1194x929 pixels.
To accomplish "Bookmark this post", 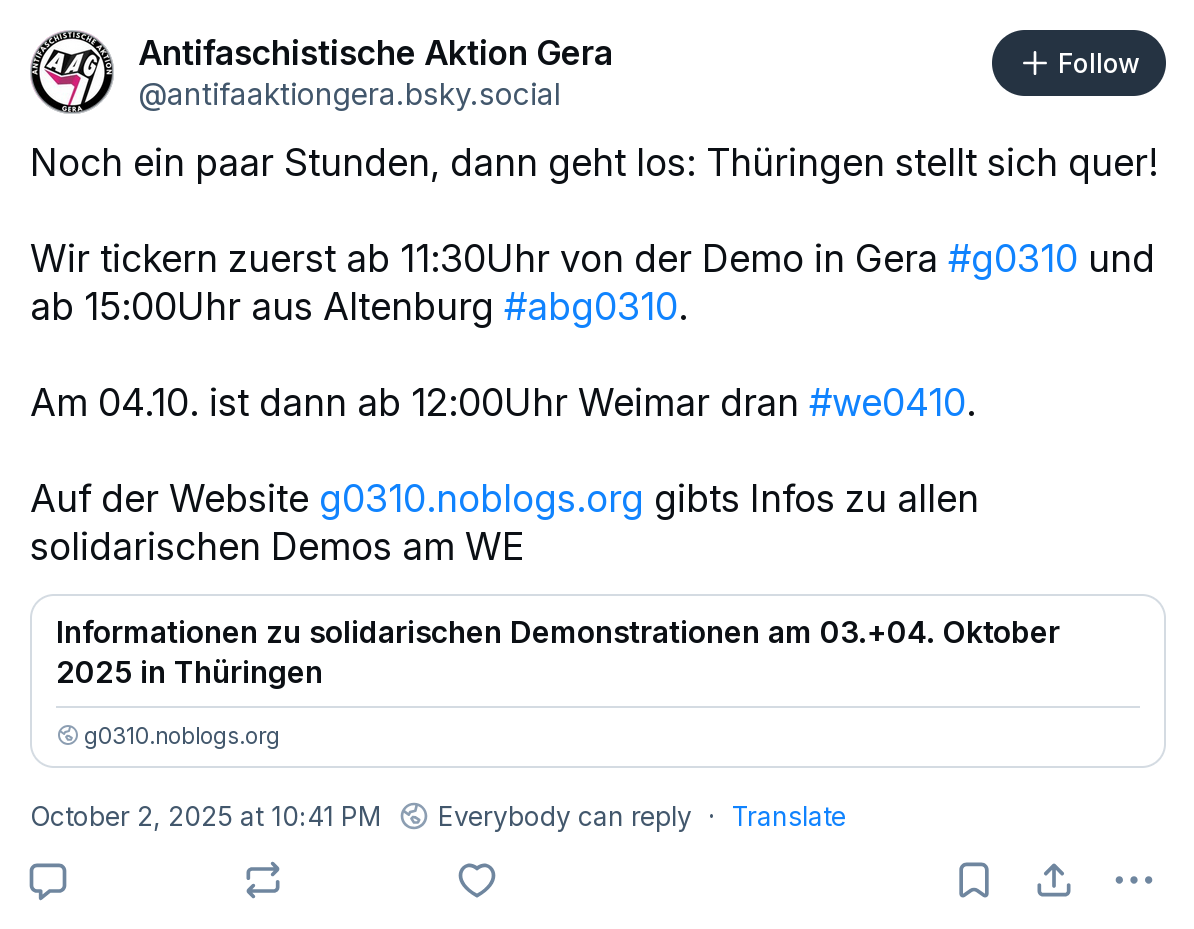I will (973, 881).
